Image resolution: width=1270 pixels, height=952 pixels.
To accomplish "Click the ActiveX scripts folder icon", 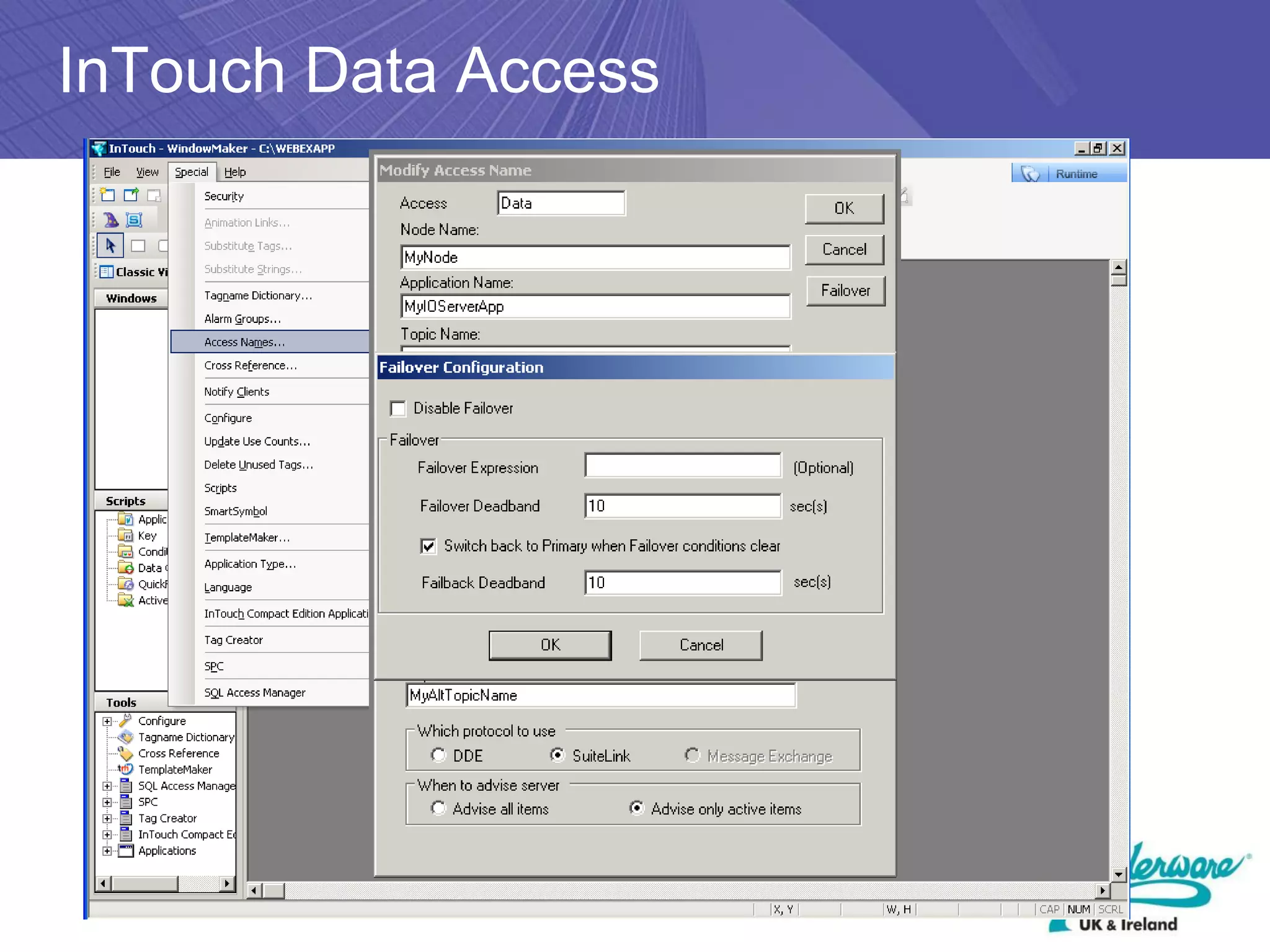I will point(125,599).
